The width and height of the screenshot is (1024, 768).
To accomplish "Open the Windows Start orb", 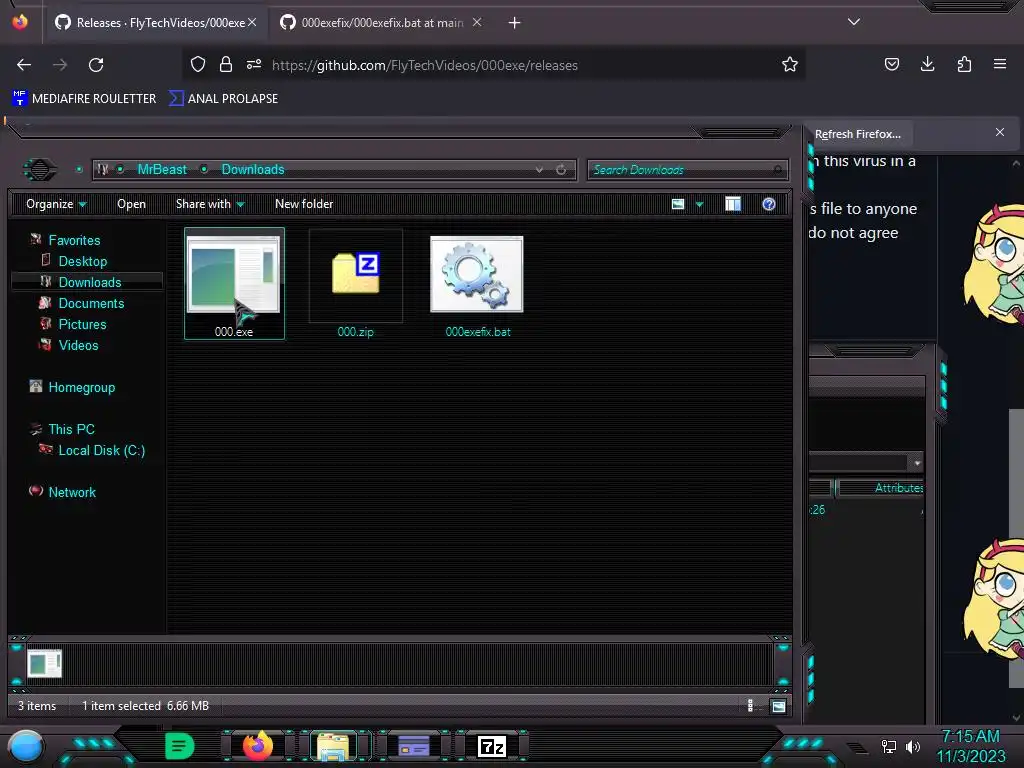I will tap(25, 746).
